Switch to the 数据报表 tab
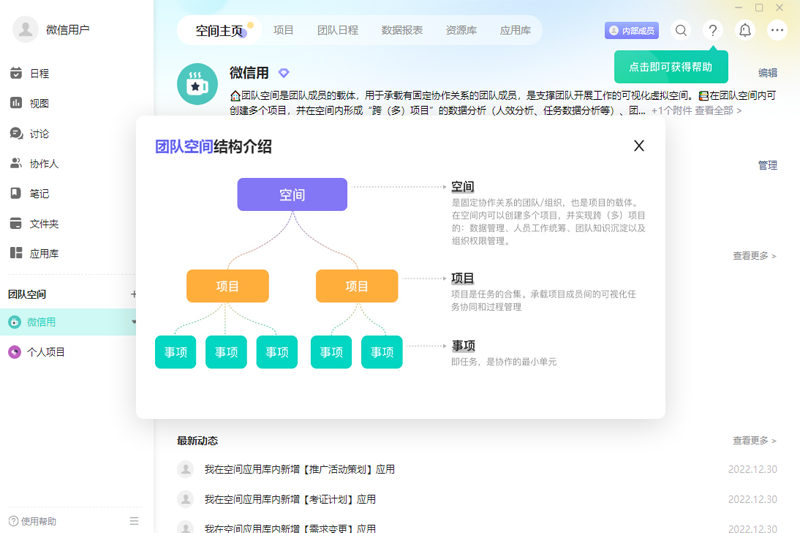800x533 pixels. (401, 31)
